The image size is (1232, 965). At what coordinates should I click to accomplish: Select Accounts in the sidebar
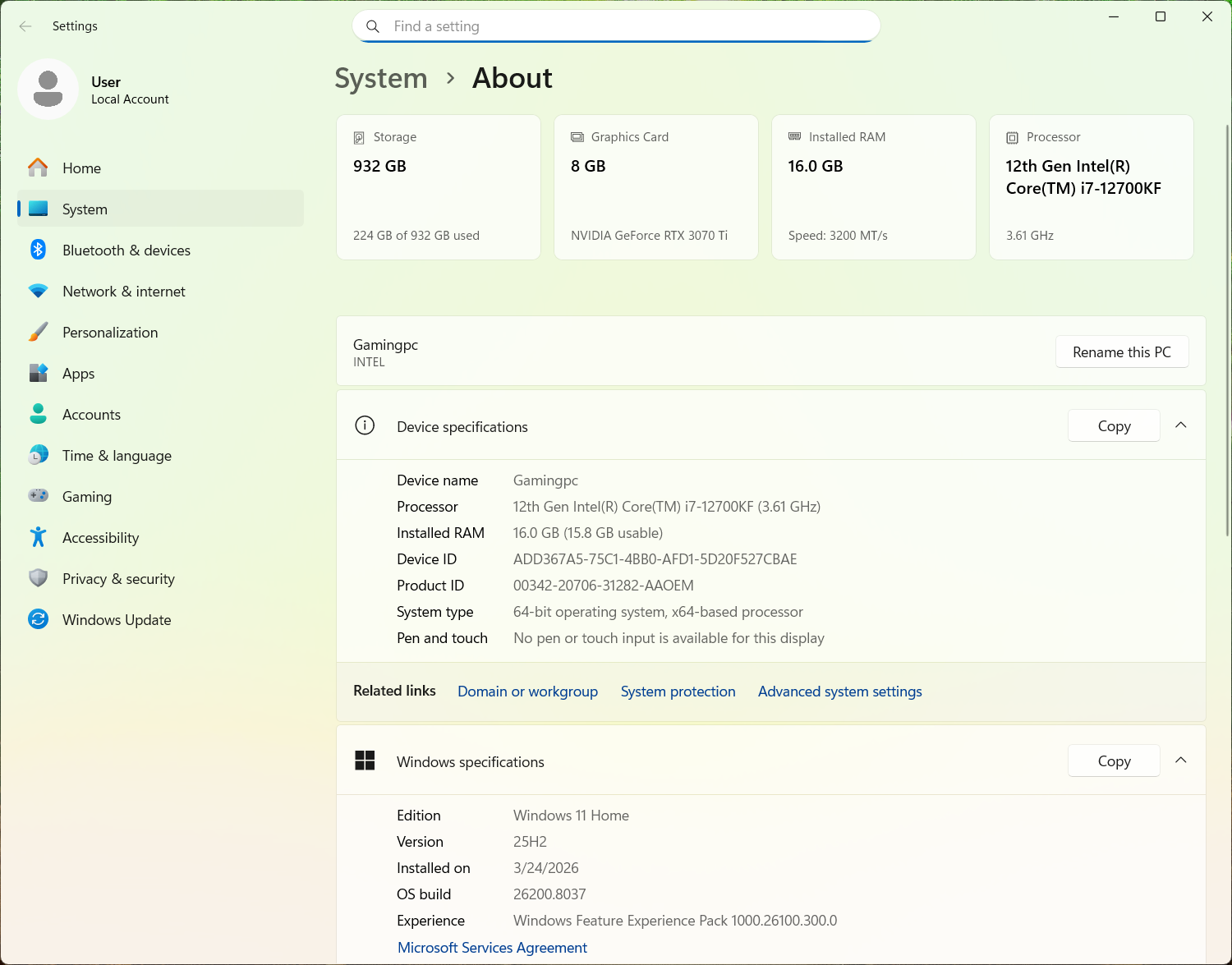(91, 415)
